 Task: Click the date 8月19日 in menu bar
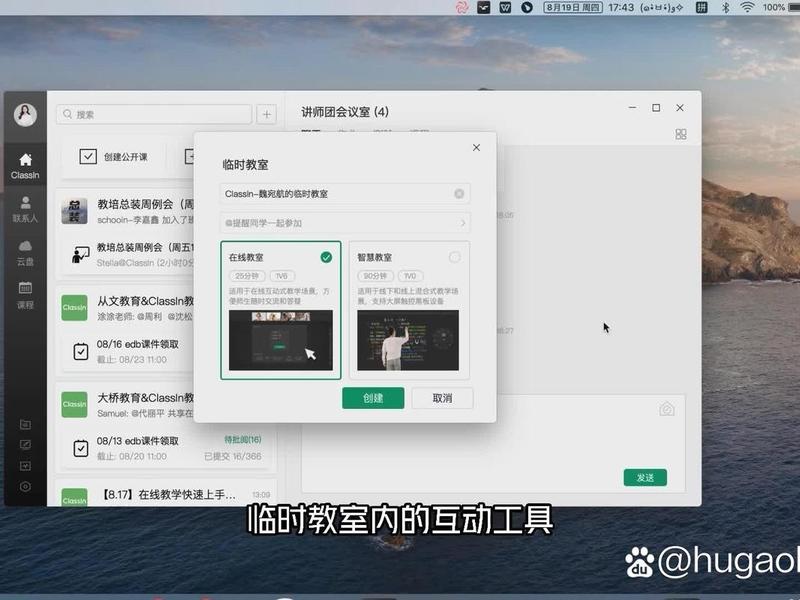572,7
